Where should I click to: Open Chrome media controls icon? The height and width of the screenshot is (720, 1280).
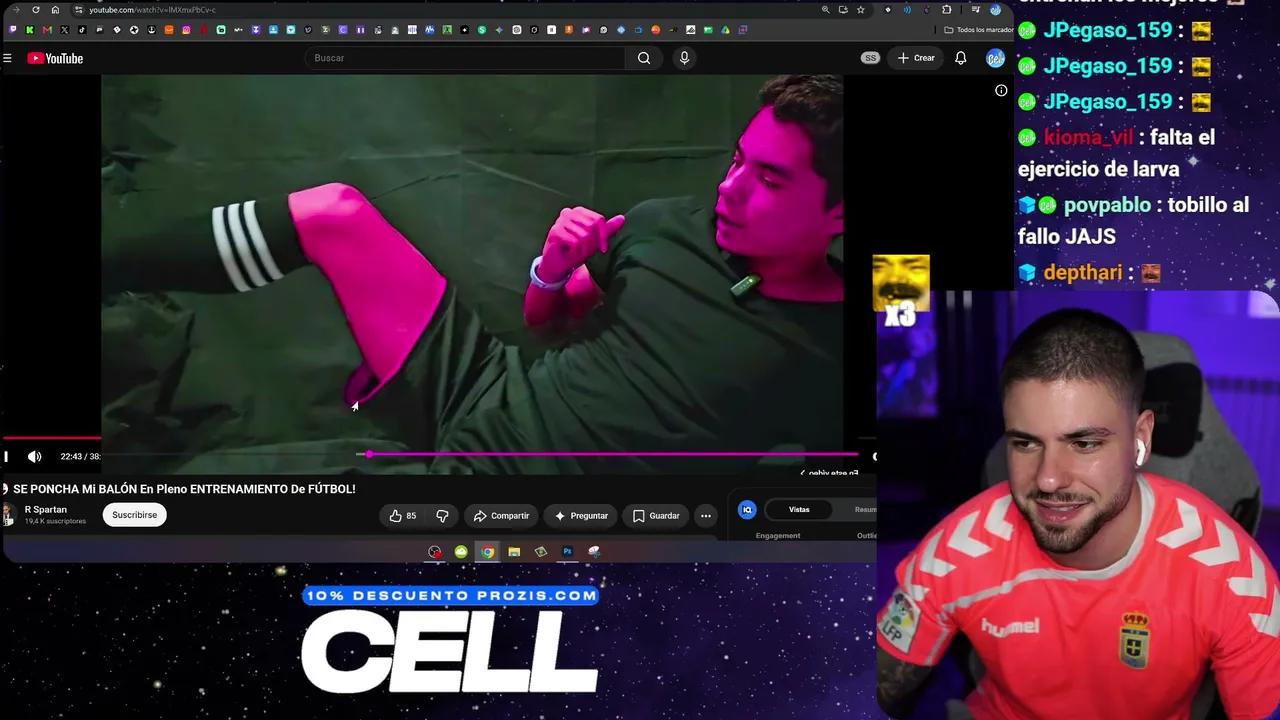pos(975,10)
